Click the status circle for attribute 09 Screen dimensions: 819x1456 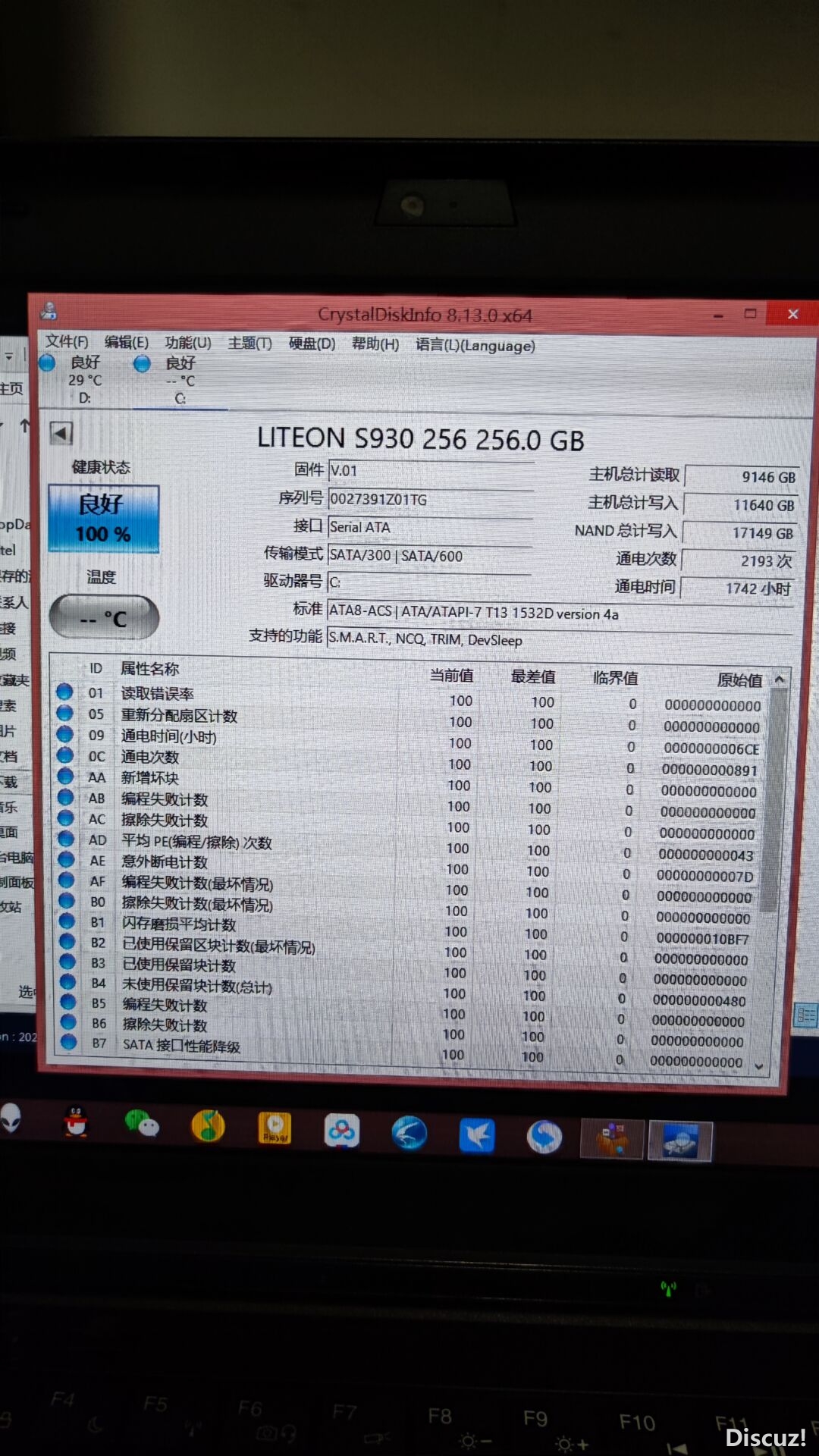pyautogui.click(x=65, y=734)
